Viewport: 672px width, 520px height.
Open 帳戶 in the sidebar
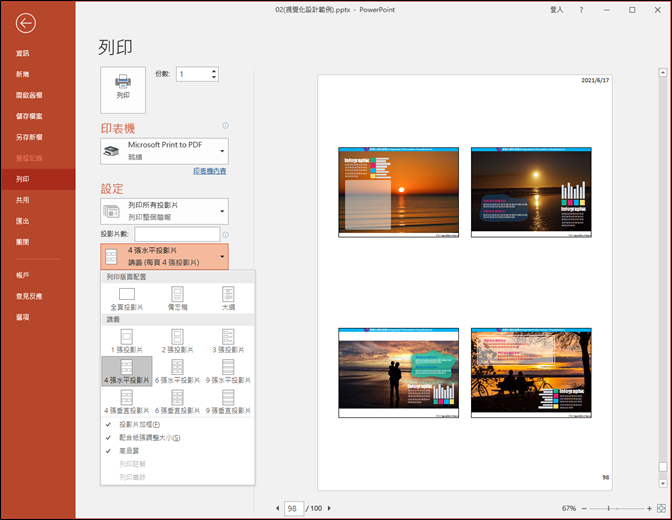pyautogui.click(x=38, y=275)
